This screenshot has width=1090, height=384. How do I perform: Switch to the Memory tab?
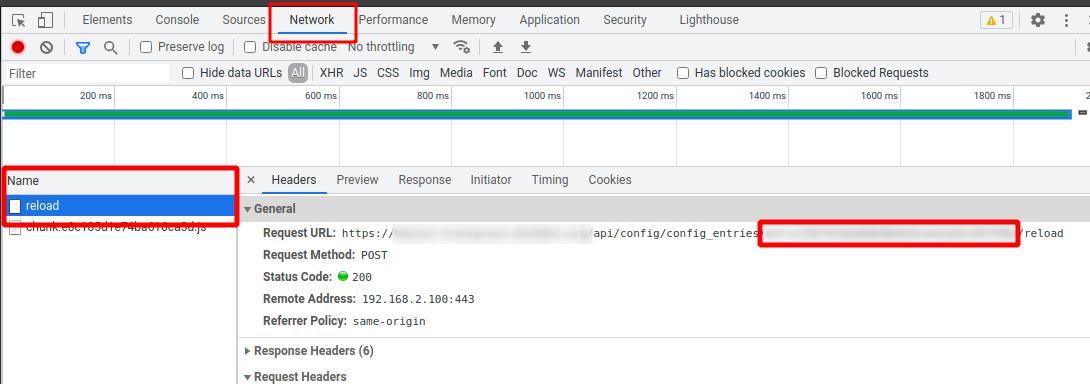[473, 20]
